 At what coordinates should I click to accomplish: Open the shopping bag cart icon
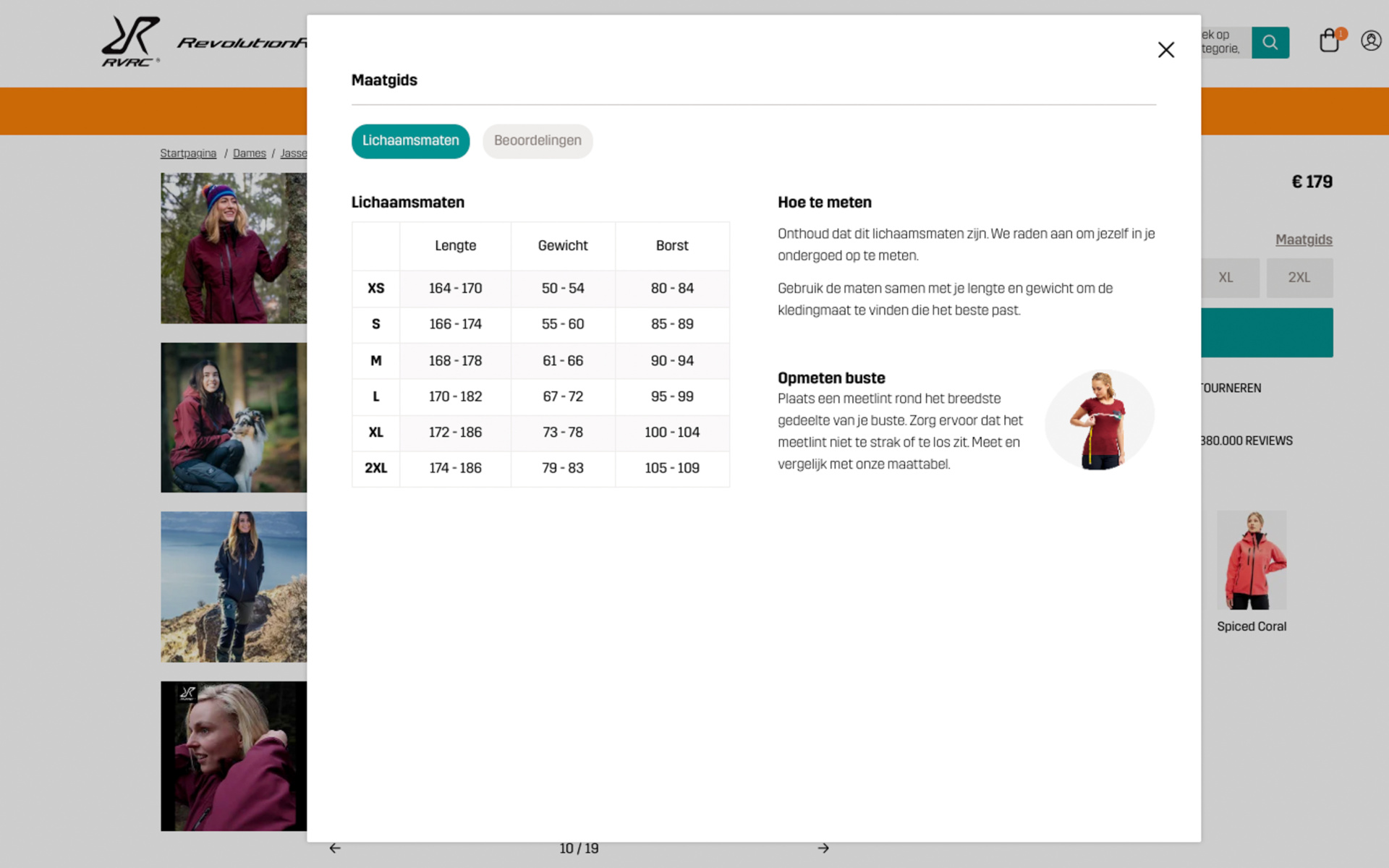(1330, 41)
